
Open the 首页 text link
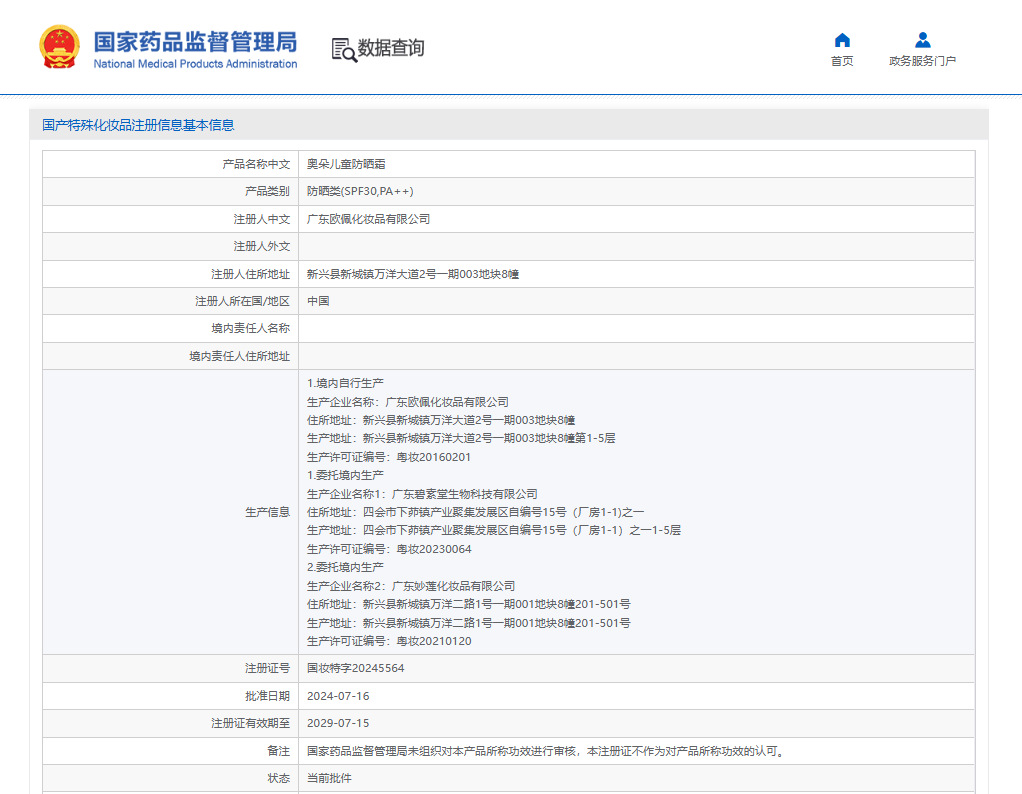tap(842, 62)
